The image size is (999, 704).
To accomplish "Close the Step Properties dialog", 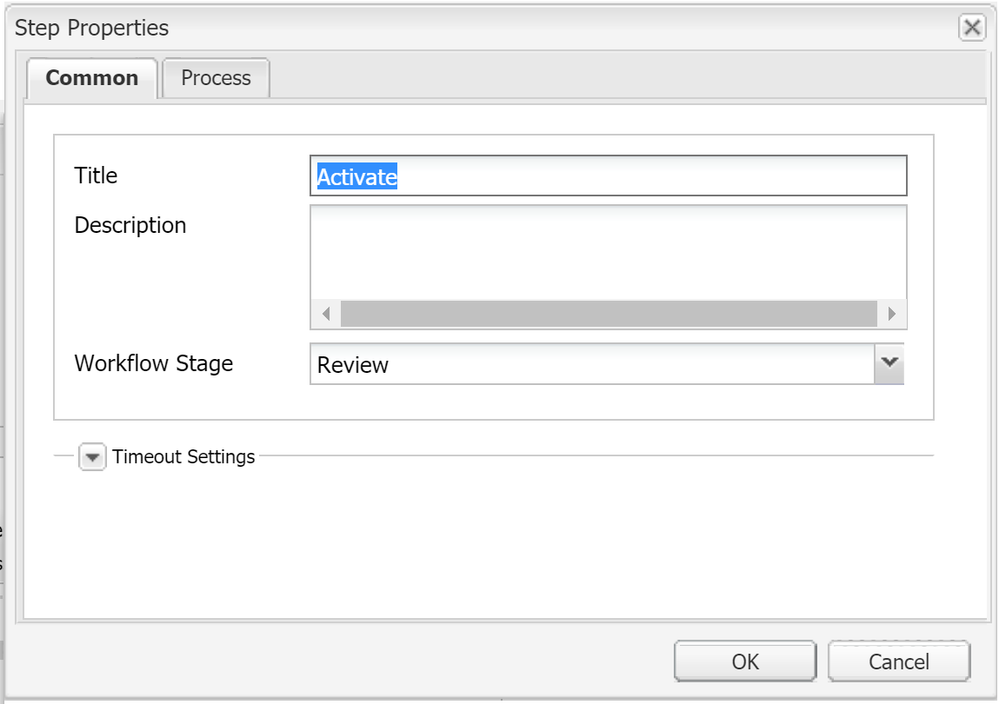I will click(971, 28).
